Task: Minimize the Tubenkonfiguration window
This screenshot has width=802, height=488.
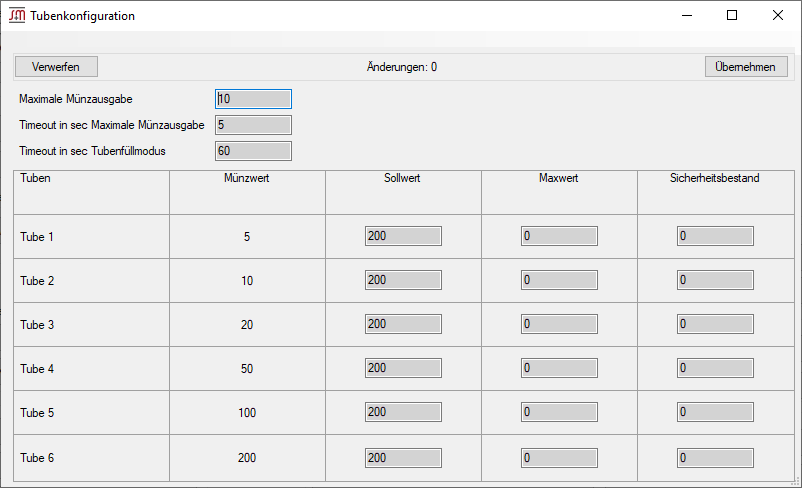Action: tap(686, 16)
